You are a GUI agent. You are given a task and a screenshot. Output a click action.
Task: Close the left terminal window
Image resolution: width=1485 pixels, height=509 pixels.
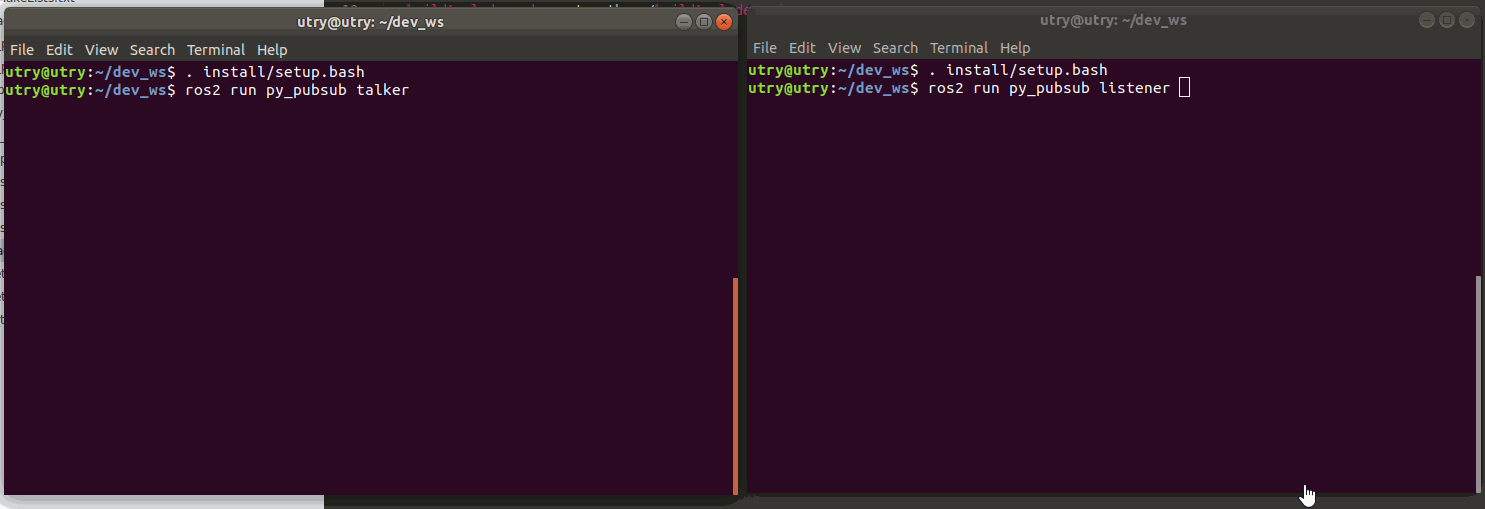coord(724,22)
